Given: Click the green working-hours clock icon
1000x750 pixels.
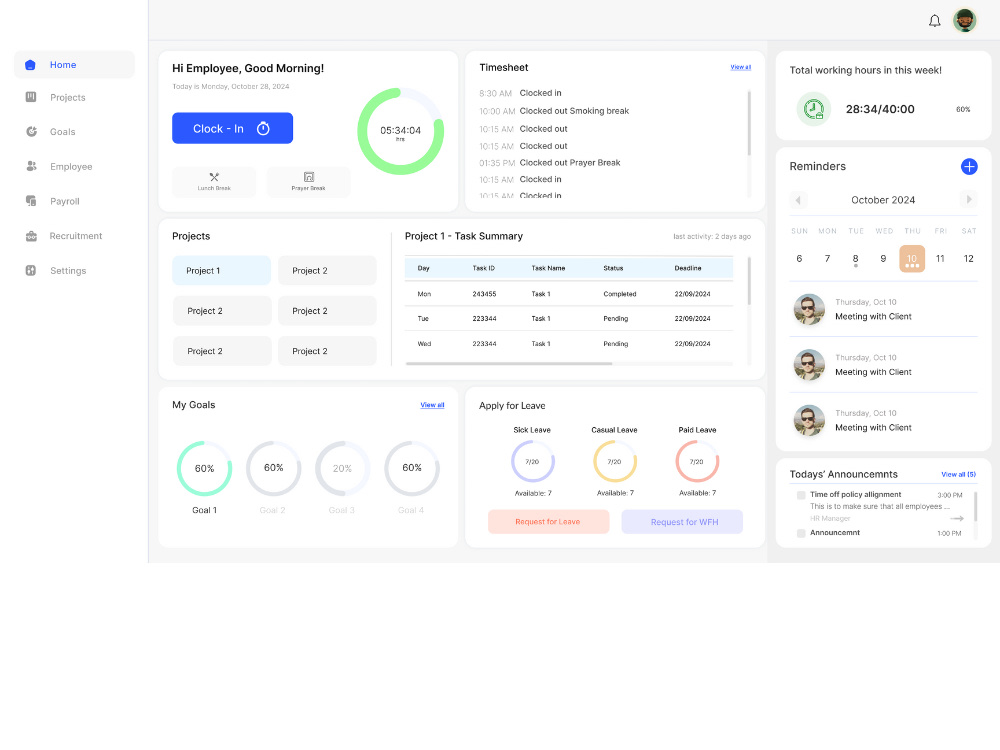Looking at the screenshot, I should 814,109.
